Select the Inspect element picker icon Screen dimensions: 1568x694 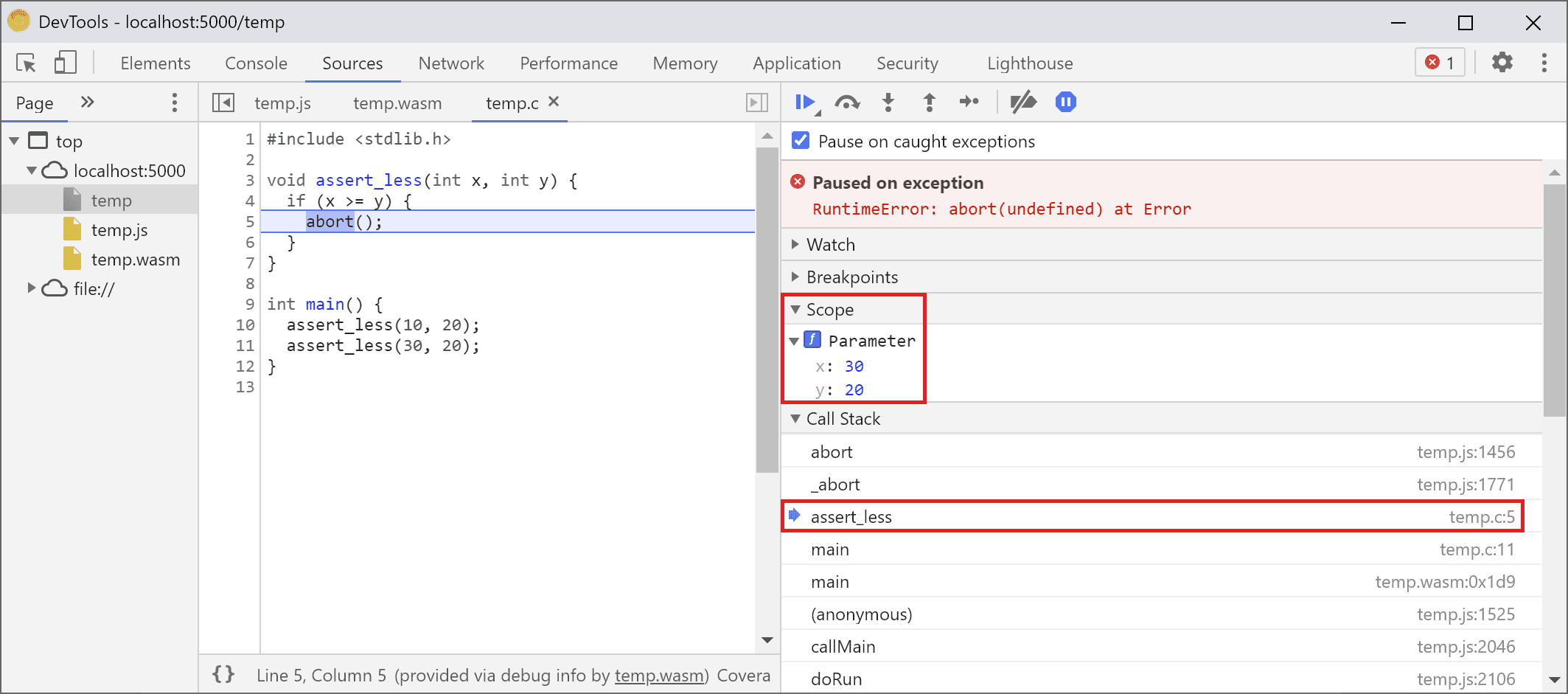[x=24, y=63]
